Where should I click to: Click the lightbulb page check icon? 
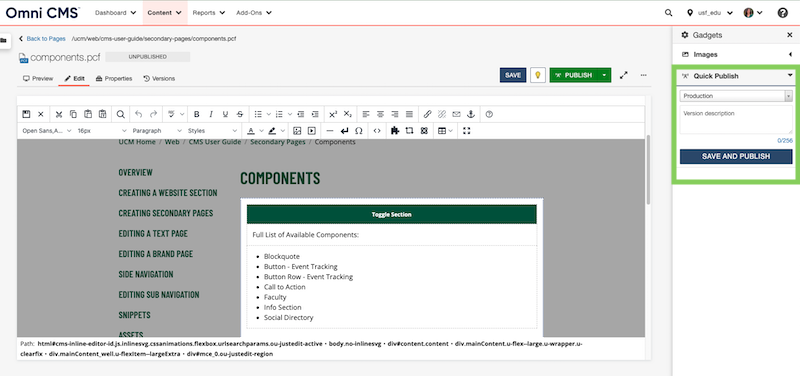538,75
